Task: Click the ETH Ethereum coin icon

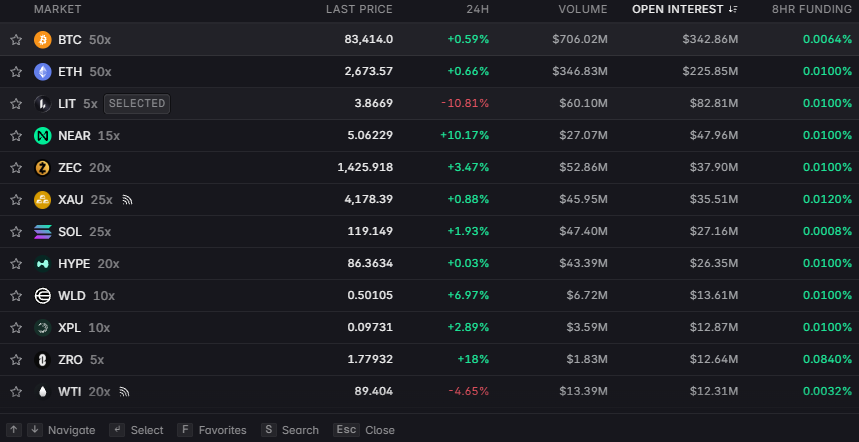Action: tap(43, 72)
